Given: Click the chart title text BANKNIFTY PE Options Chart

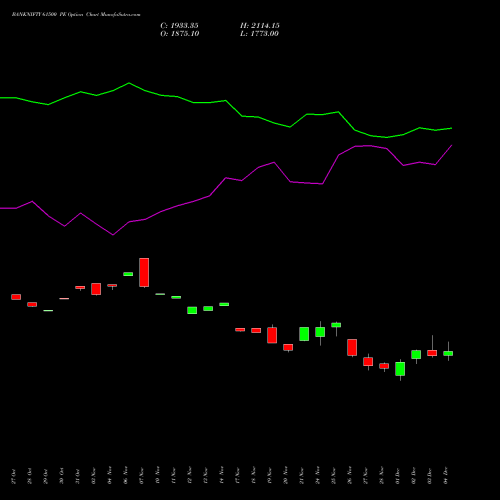Looking at the screenshot, I should pyautogui.click(x=76, y=15).
